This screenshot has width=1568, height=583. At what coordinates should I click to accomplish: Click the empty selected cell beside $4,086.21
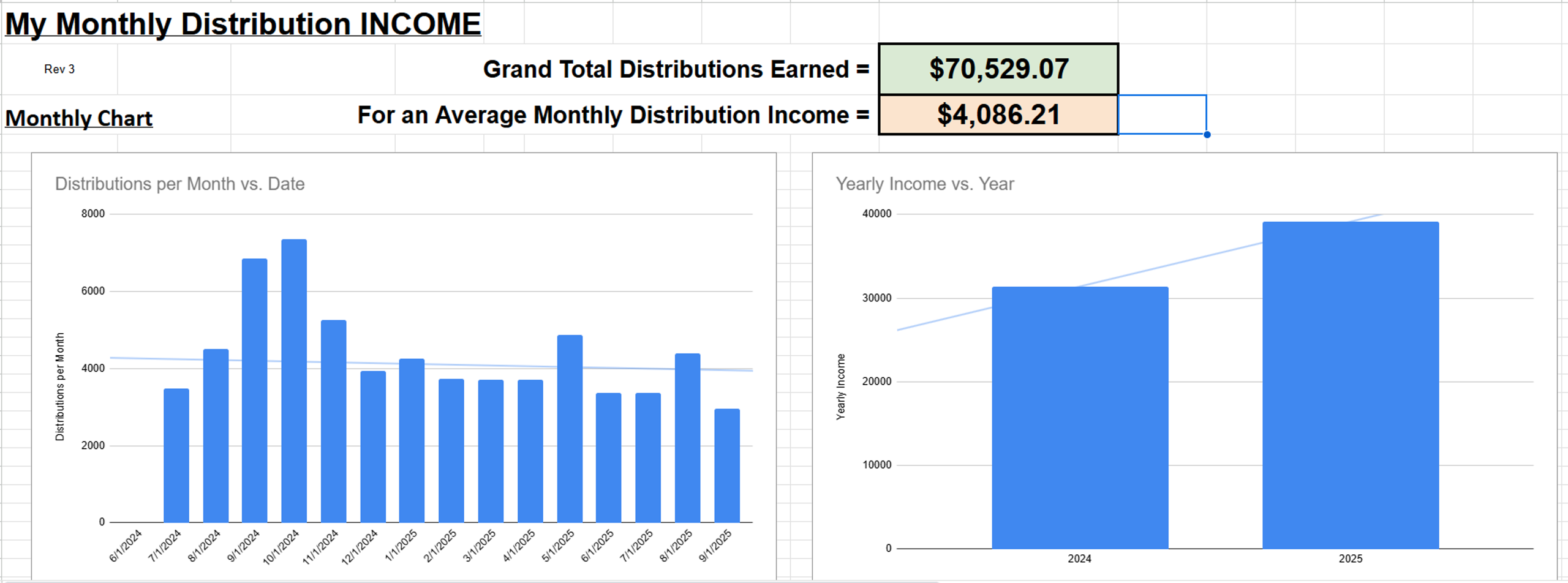click(x=1162, y=115)
